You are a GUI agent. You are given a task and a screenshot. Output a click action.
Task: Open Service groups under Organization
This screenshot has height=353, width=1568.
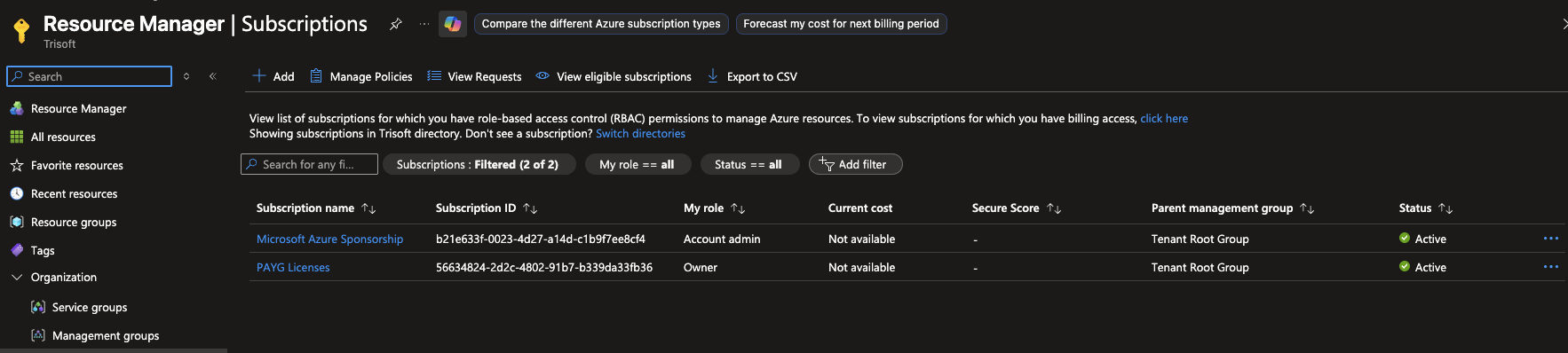click(90, 307)
